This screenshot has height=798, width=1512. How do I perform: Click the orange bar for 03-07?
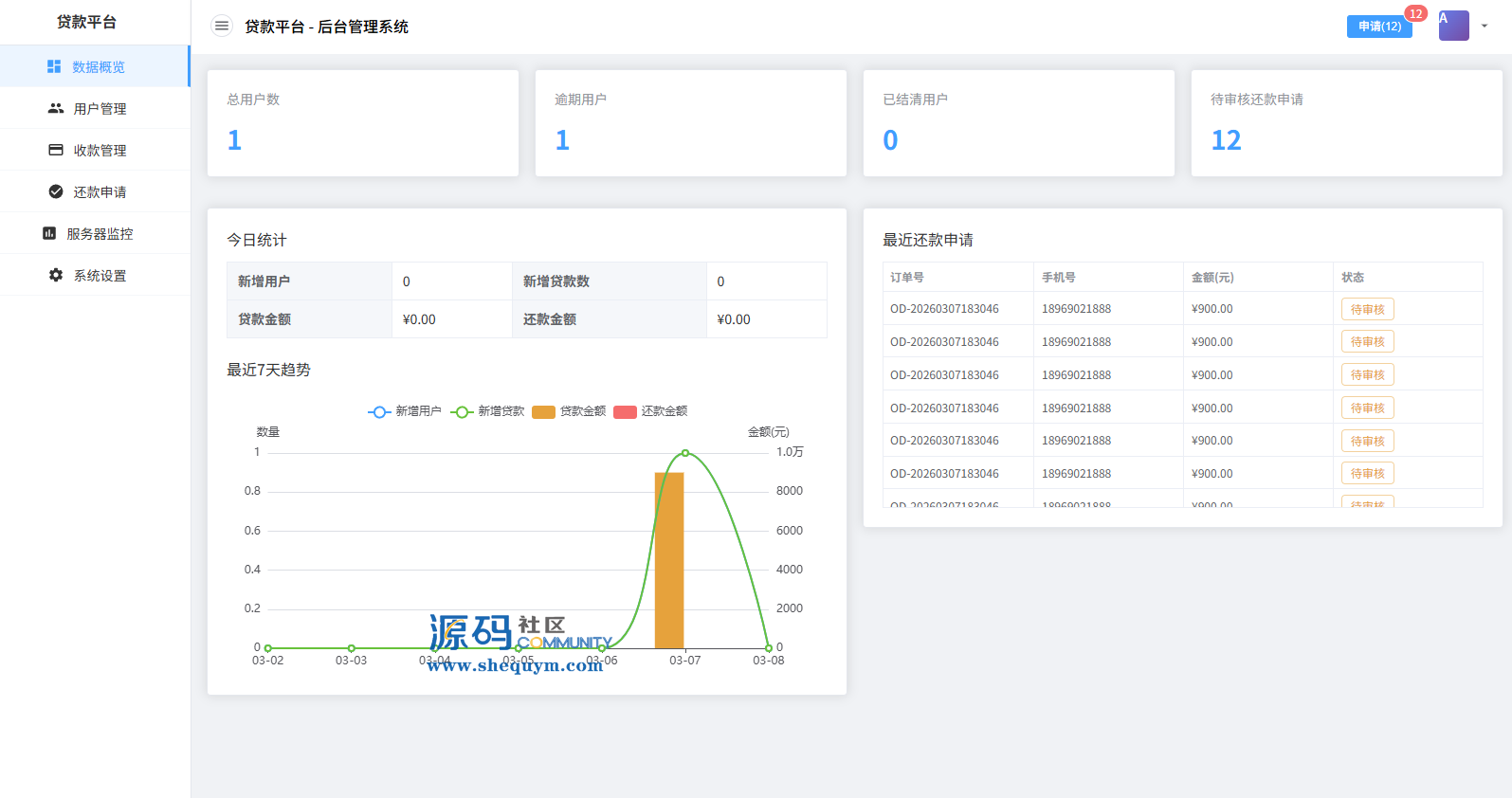(x=669, y=559)
